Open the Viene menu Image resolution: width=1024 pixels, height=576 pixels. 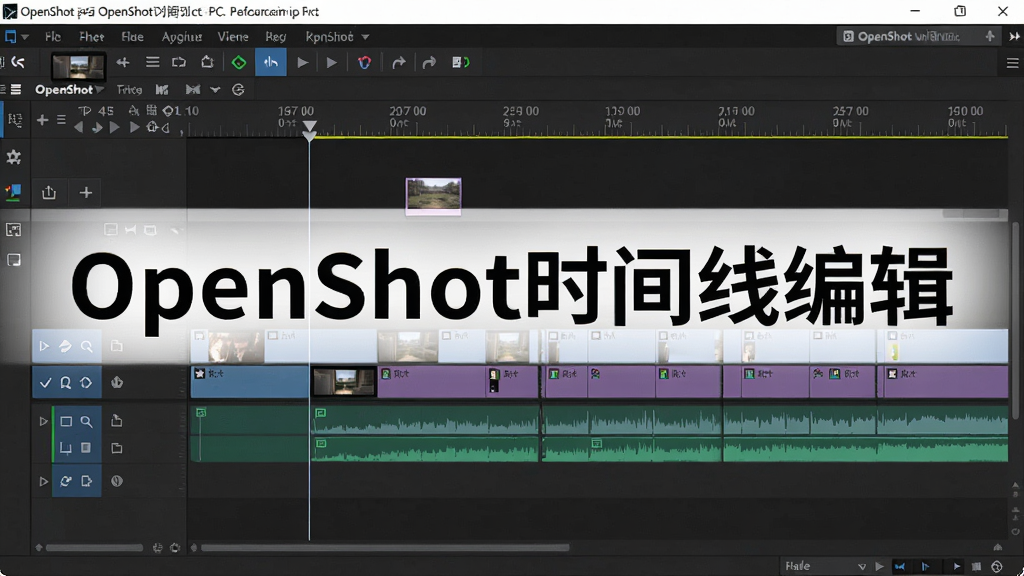tap(232, 37)
